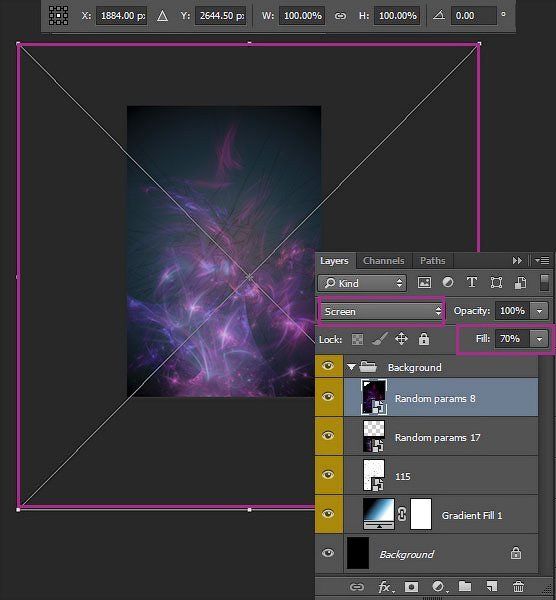Screen dimensions: 556x600
Task: Click the rotation angle input field
Action: [x=474, y=16]
